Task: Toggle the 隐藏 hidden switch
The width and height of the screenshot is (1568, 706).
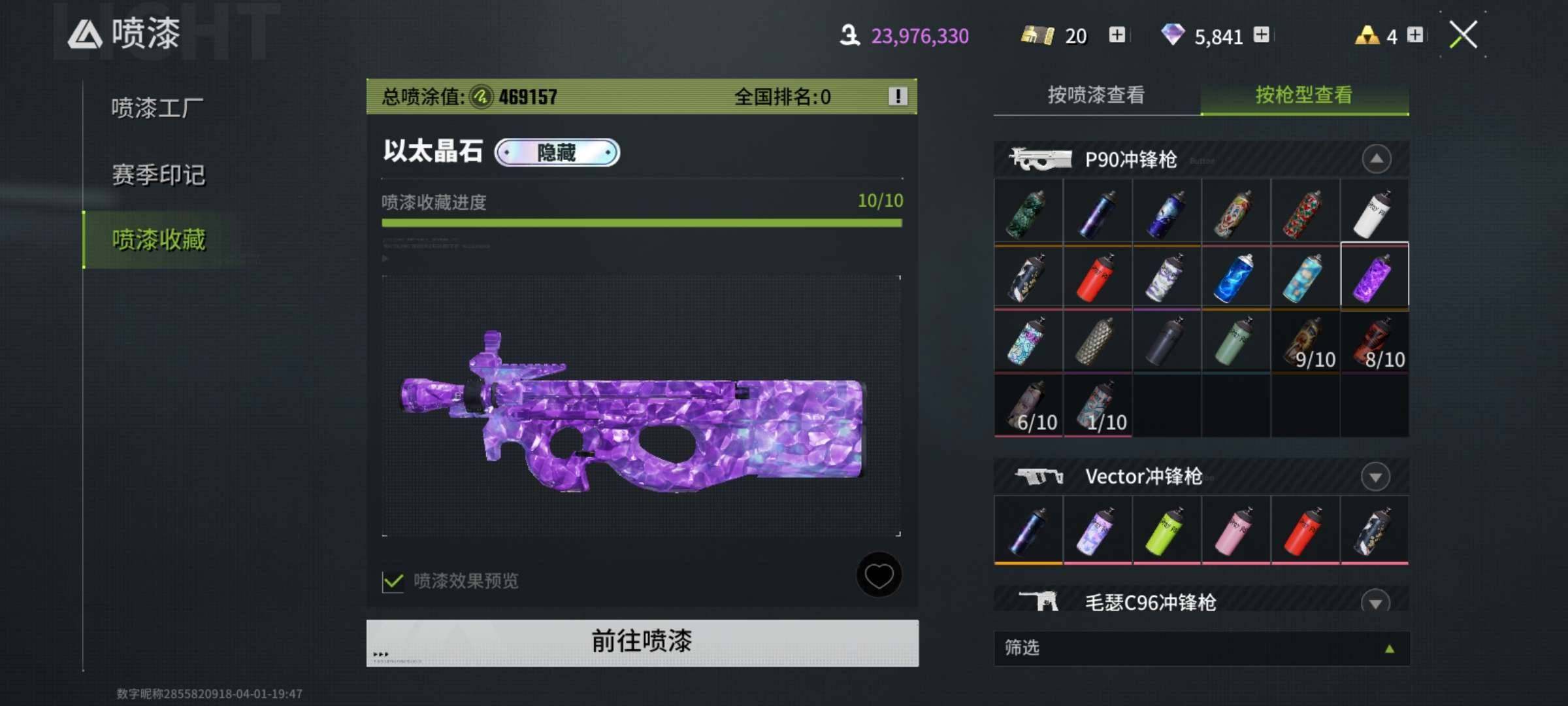Action: pos(557,152)
